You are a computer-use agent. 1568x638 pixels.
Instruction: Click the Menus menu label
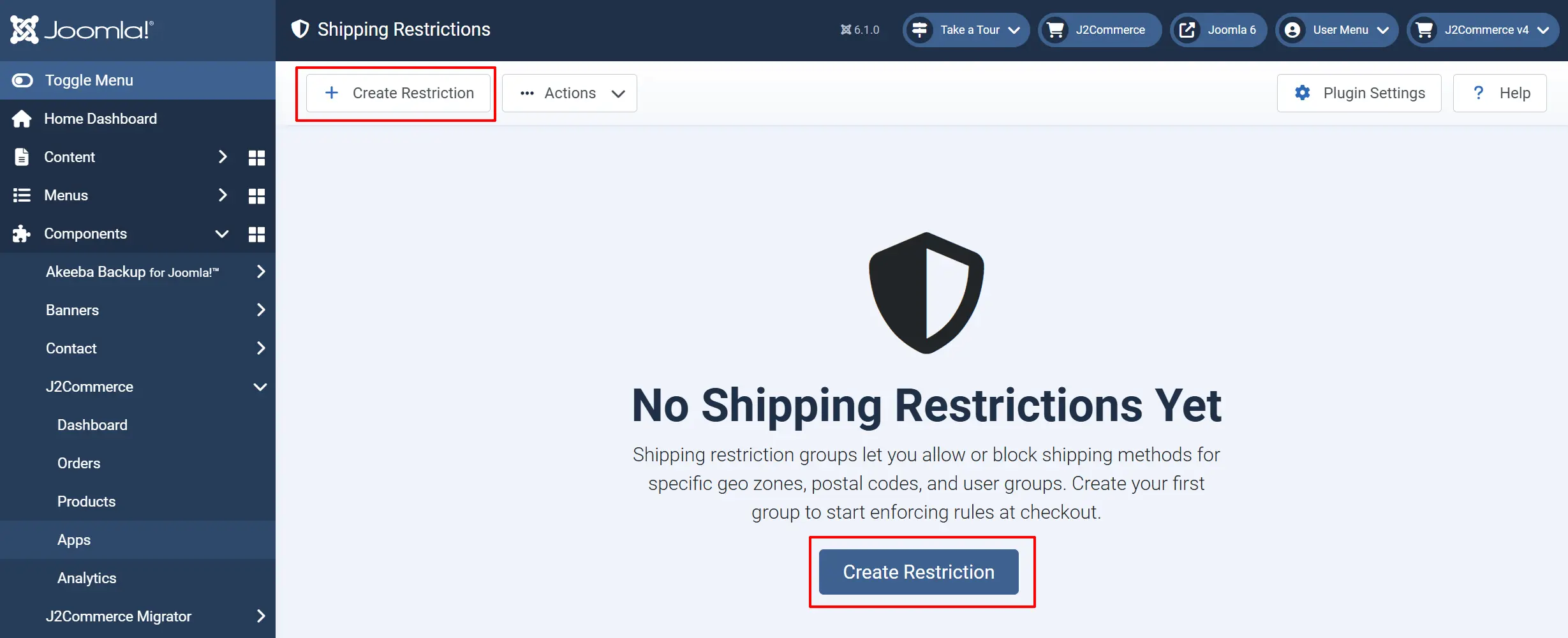(66, 195)
